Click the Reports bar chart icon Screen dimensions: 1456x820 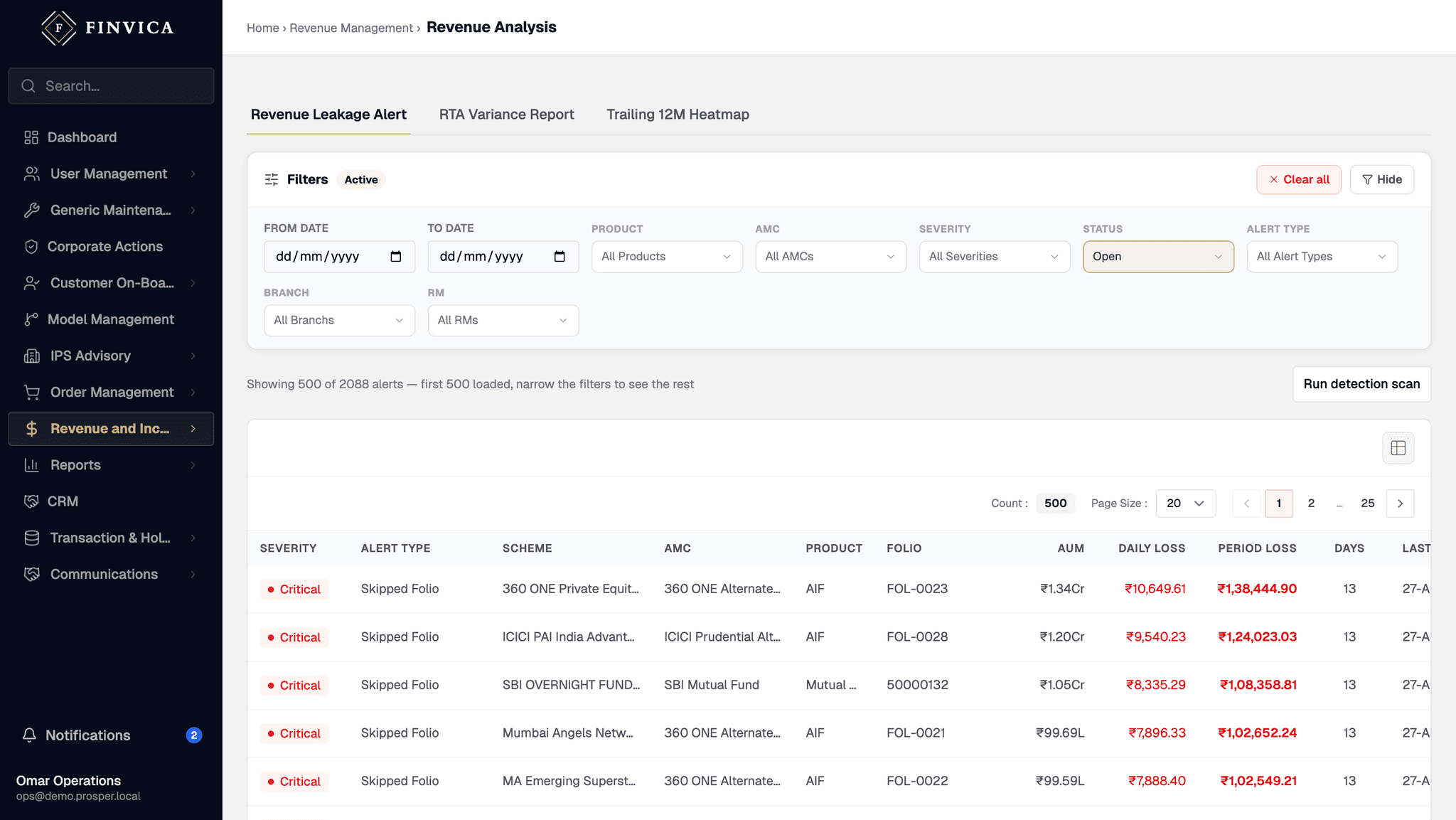pos(31,465)
